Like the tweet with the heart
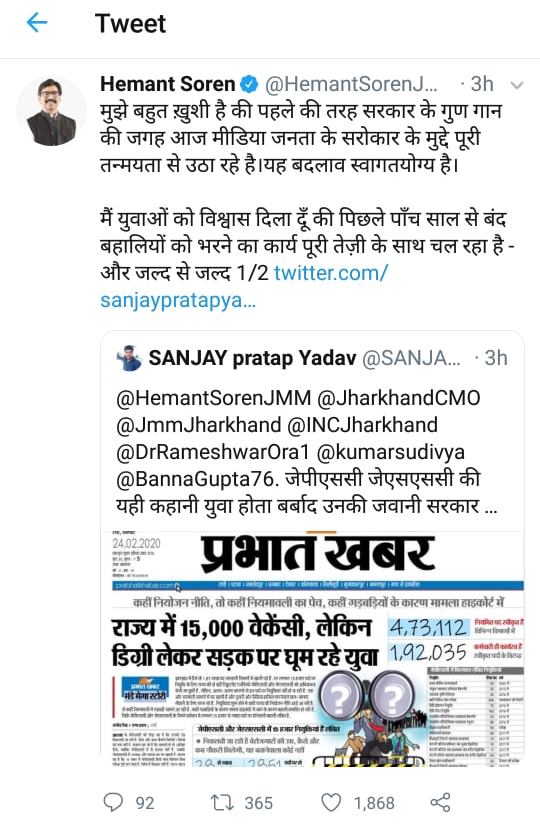The width and height of the screenshot is (540, 829). coord(331,803)
